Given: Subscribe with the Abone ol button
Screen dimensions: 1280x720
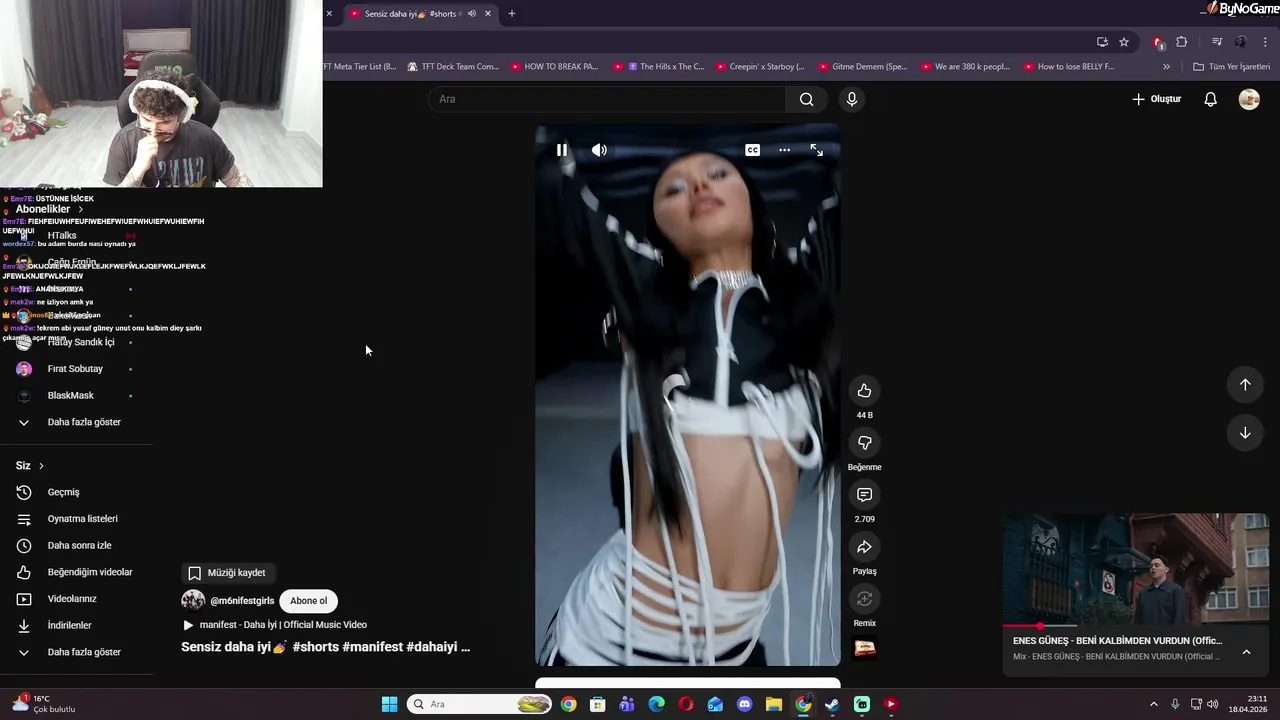Looking at the screenshot, I should pos(309,601).
